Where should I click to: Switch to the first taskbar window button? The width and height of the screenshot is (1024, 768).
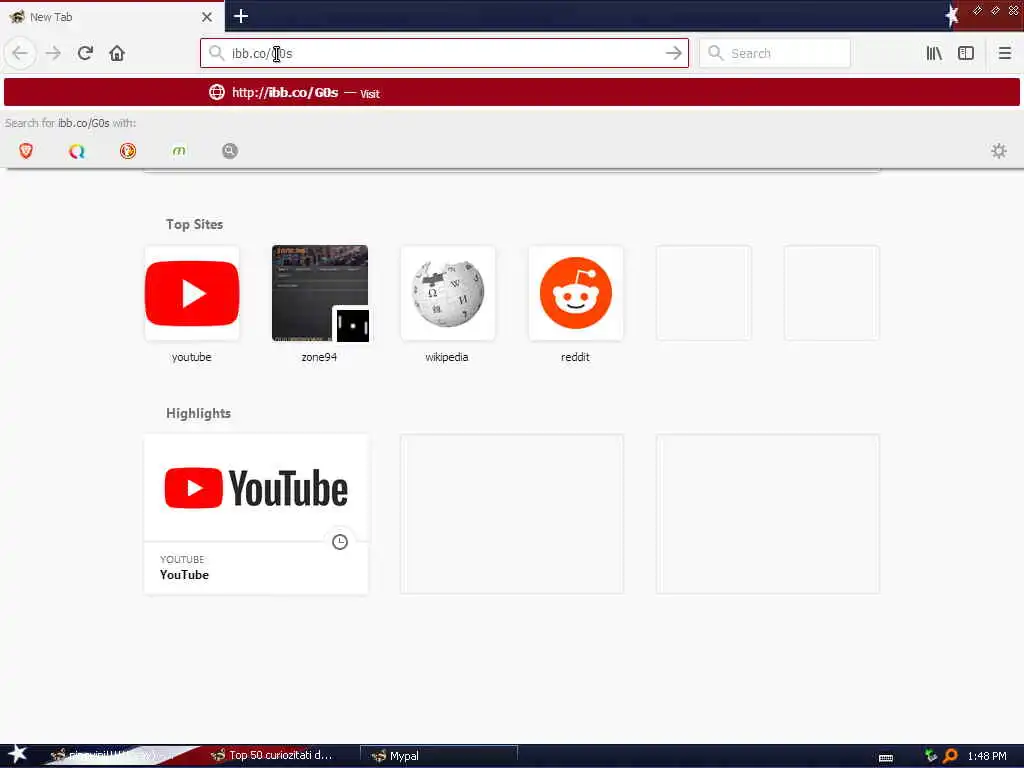pyautogui.click(x=124, y=755)
